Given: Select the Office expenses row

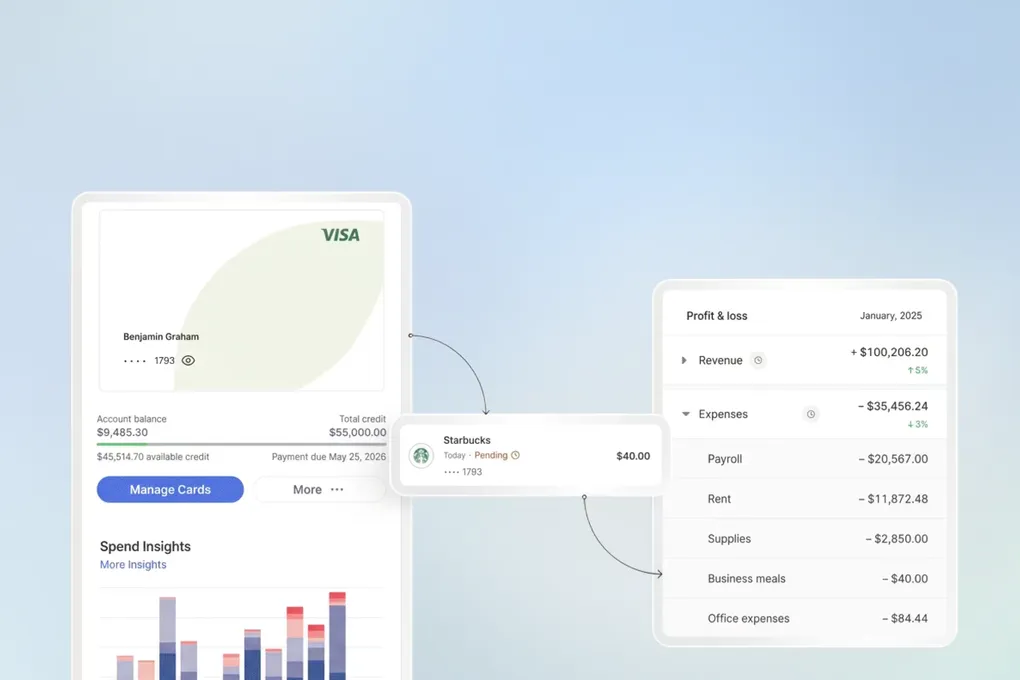Looking at the screenshot, I should 804,618.
